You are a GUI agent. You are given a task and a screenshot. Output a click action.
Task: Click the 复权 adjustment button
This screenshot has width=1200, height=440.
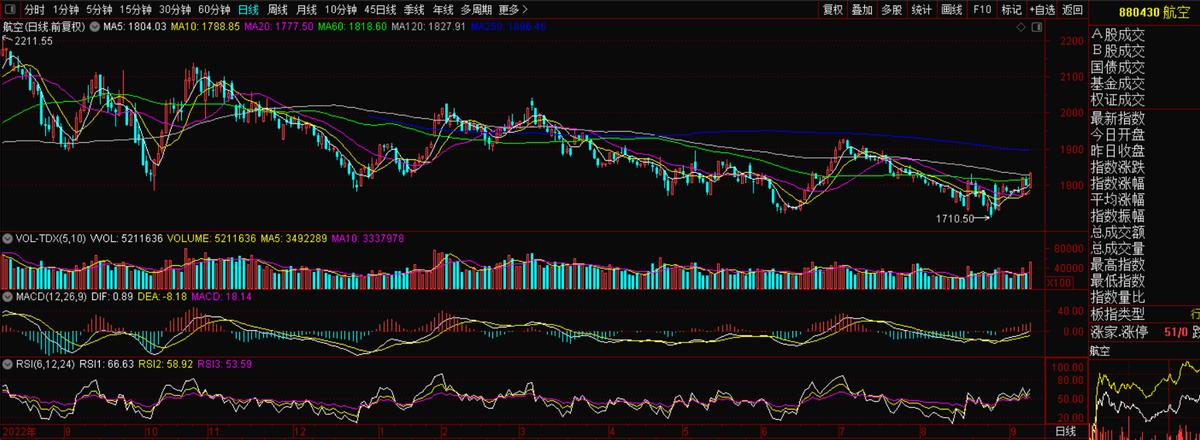point(832,9)
